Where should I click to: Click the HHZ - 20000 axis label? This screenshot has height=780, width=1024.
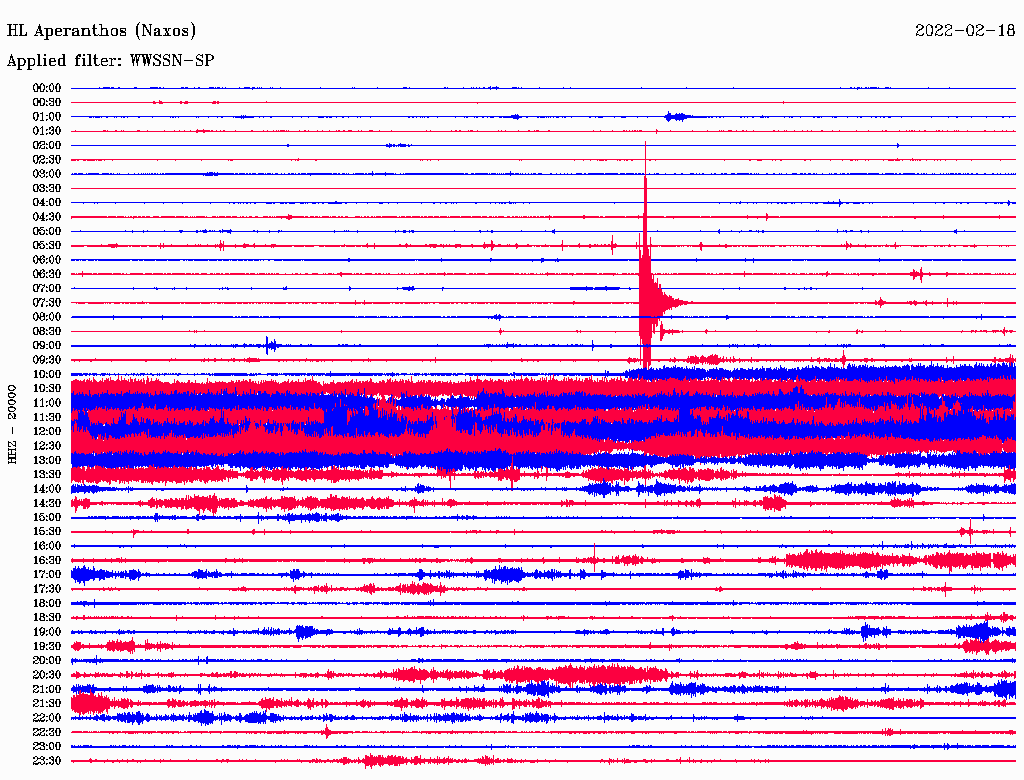tap(12, 425)
